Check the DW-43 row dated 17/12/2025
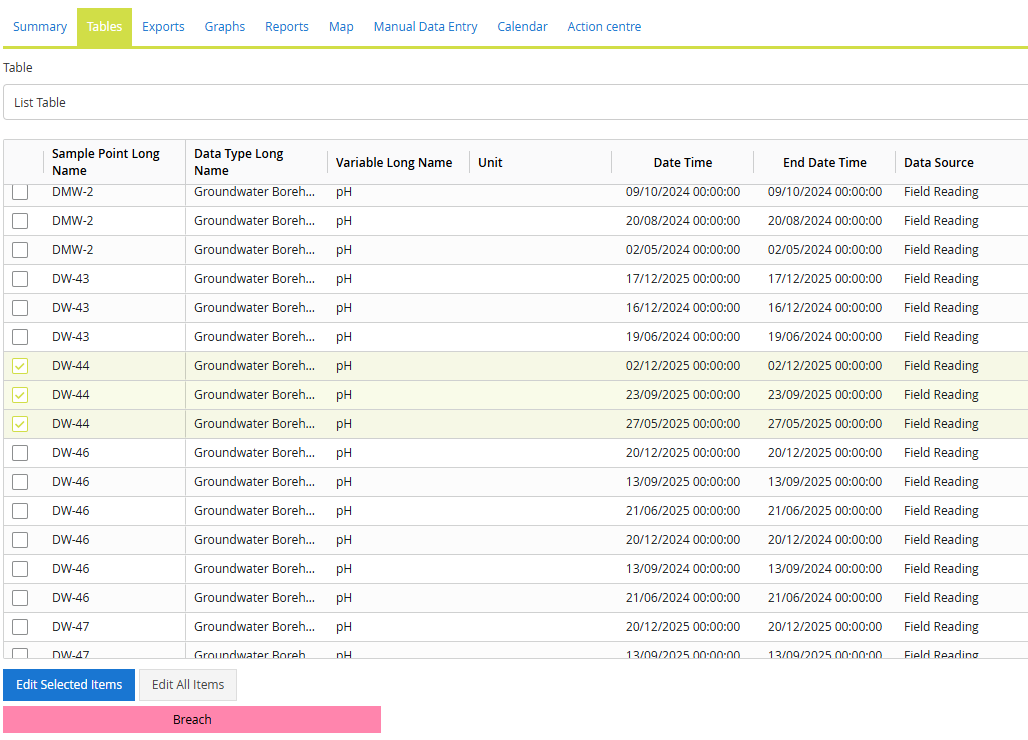The image size is (1028, 740). coord(20,279)
